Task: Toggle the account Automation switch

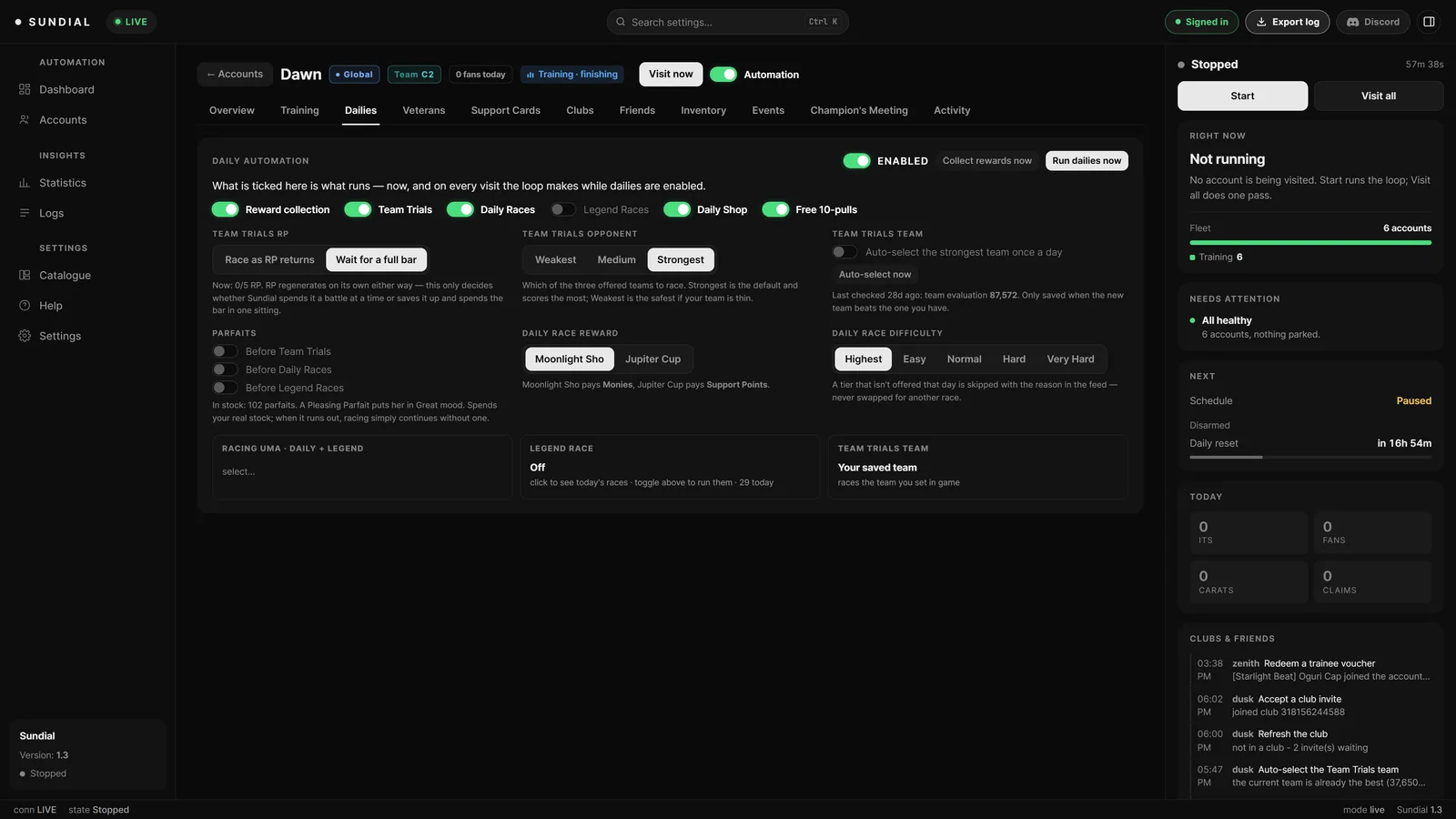Action: (723, 75)
